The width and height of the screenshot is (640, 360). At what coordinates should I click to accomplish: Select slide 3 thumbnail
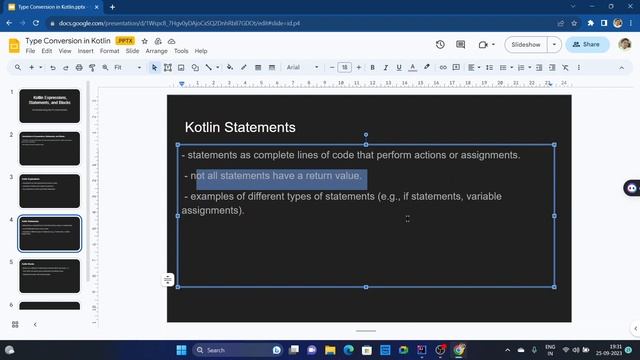(50, 191)
